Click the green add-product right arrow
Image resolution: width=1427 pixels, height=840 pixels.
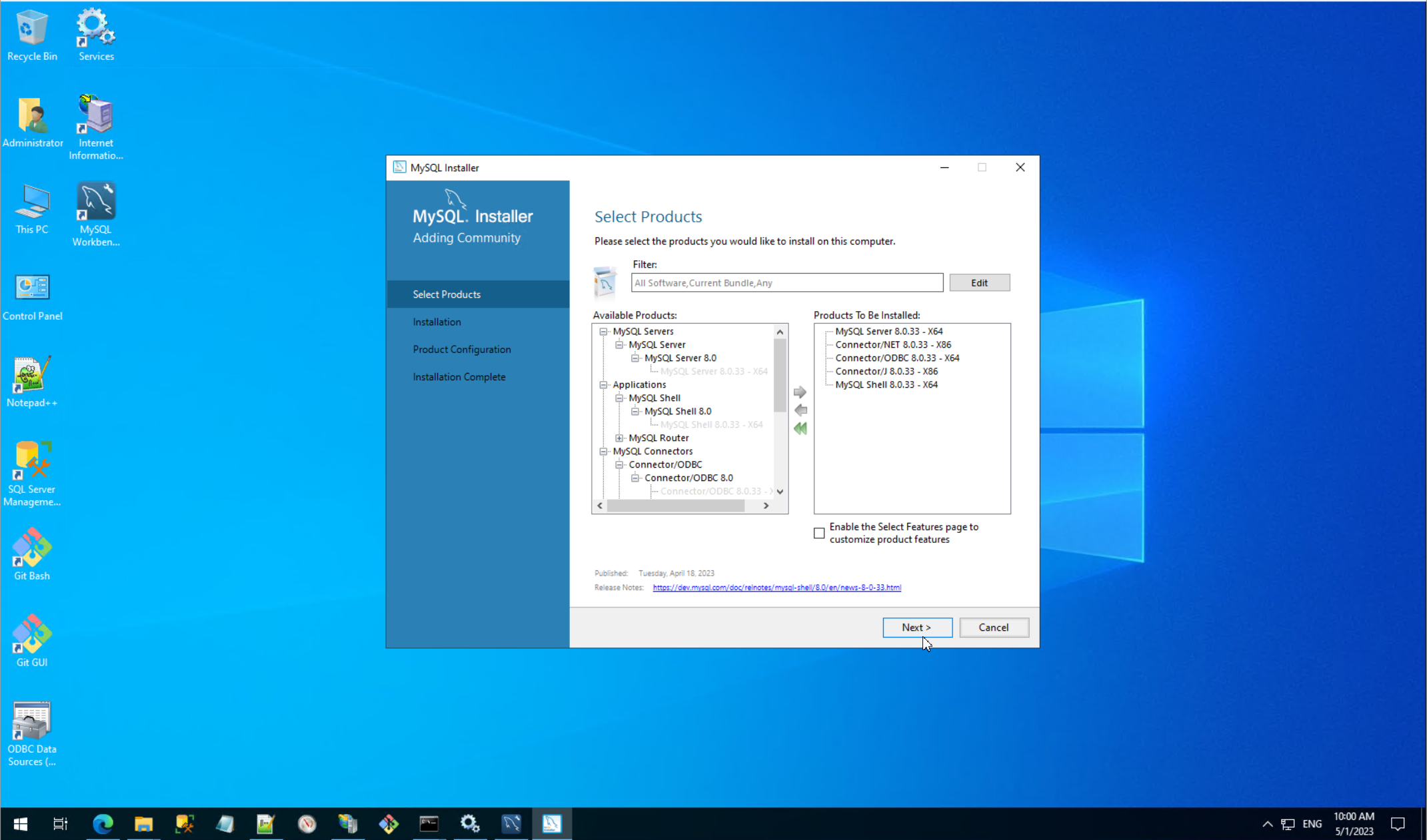tap(800, 392)
